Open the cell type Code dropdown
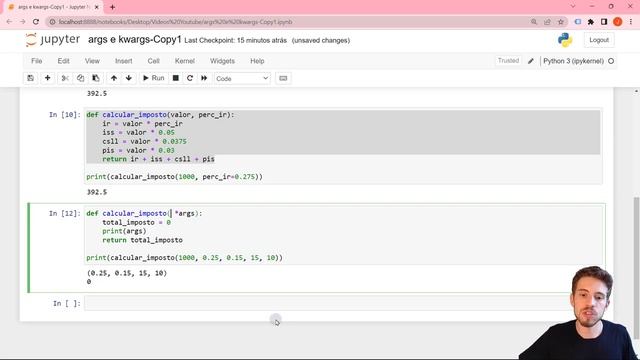 (242, 78)
